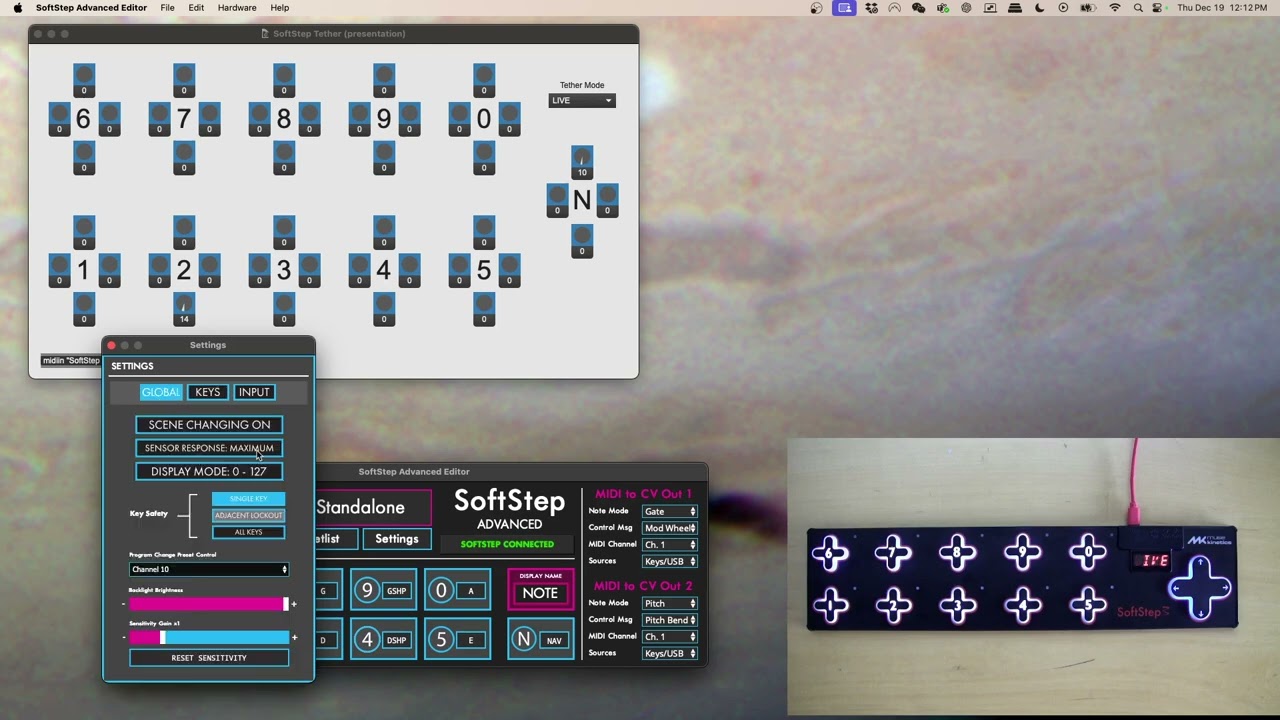Click plus beside Backlight Brightness slider
The height and width of the screenshot is (720, 1280).
click(294, 604)
